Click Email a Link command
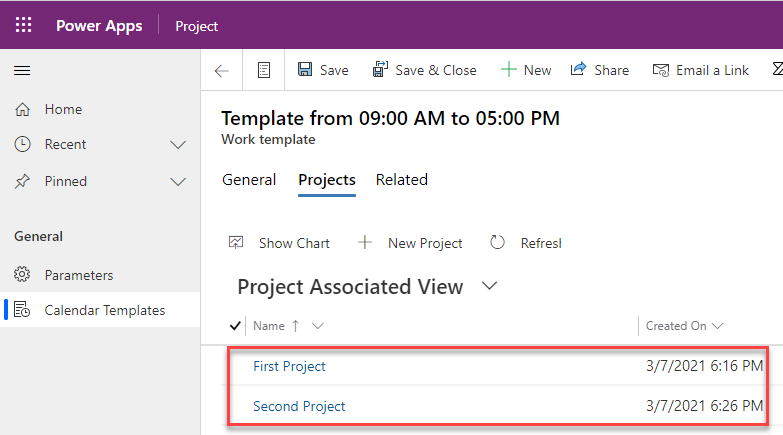Image resolution: width=783 pixels, height=435 pixels. click(x=700, y=70)
